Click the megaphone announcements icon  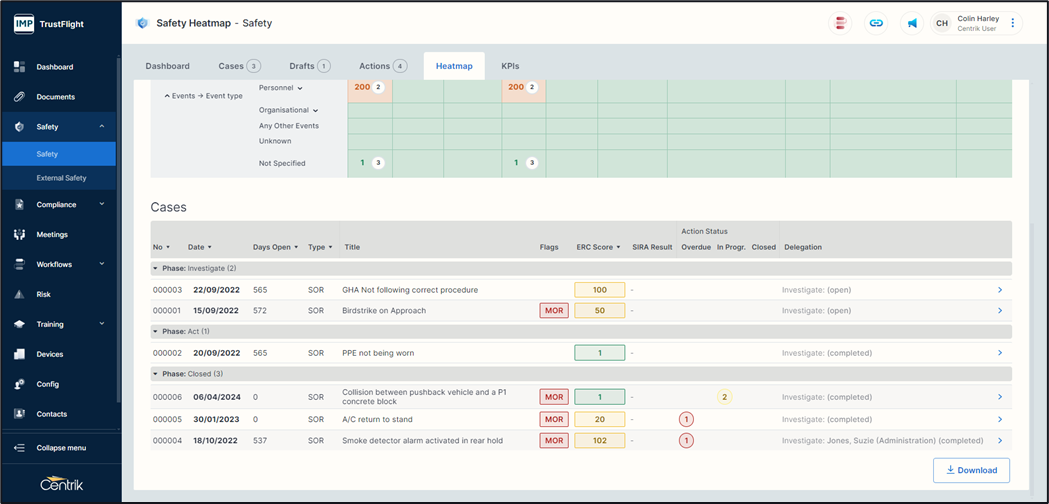tap(911, 23)
